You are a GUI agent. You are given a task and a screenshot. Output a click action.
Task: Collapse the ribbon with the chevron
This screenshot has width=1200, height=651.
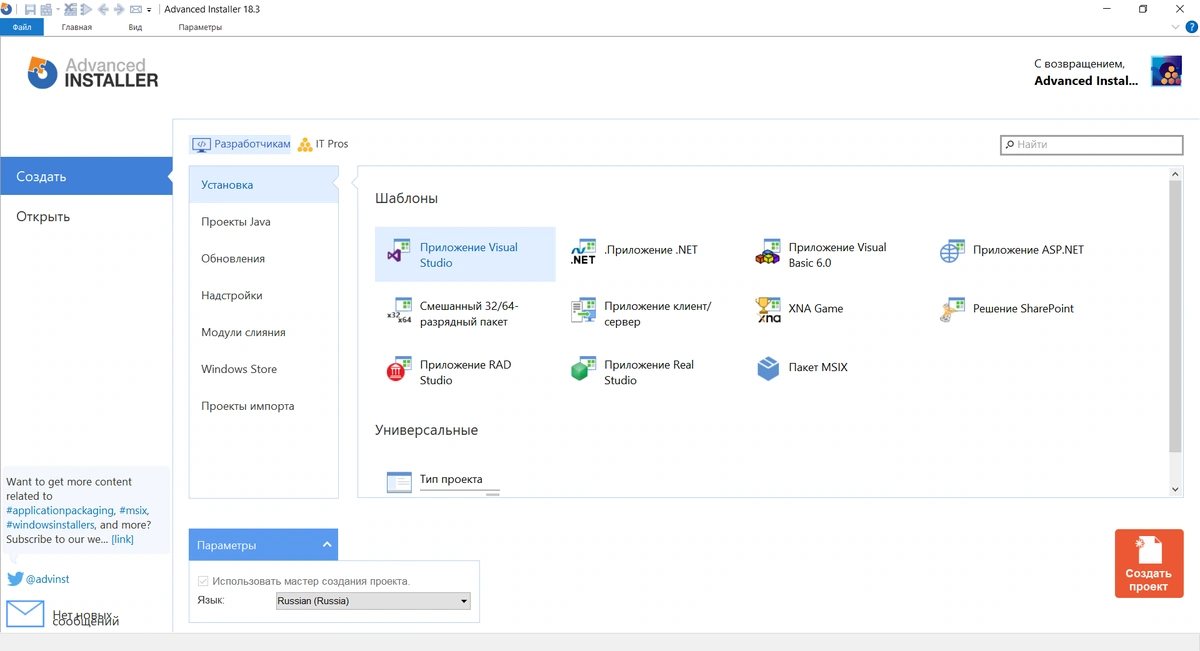tap(1176, 27)
